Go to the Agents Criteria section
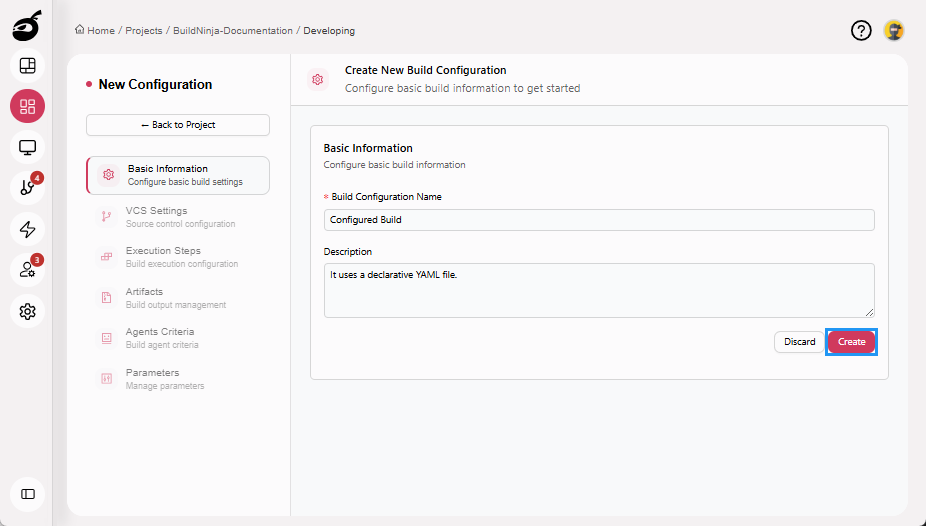Viewport: 926px width, 526px height. pos(178,338)
